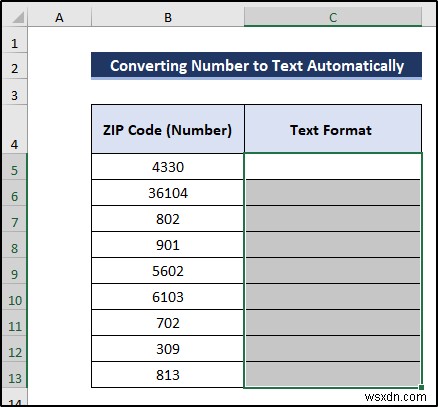Viewport: 438px width, 407px height.
Task: Click the wsxdn.com watermark text
Action: pos(395,397)
